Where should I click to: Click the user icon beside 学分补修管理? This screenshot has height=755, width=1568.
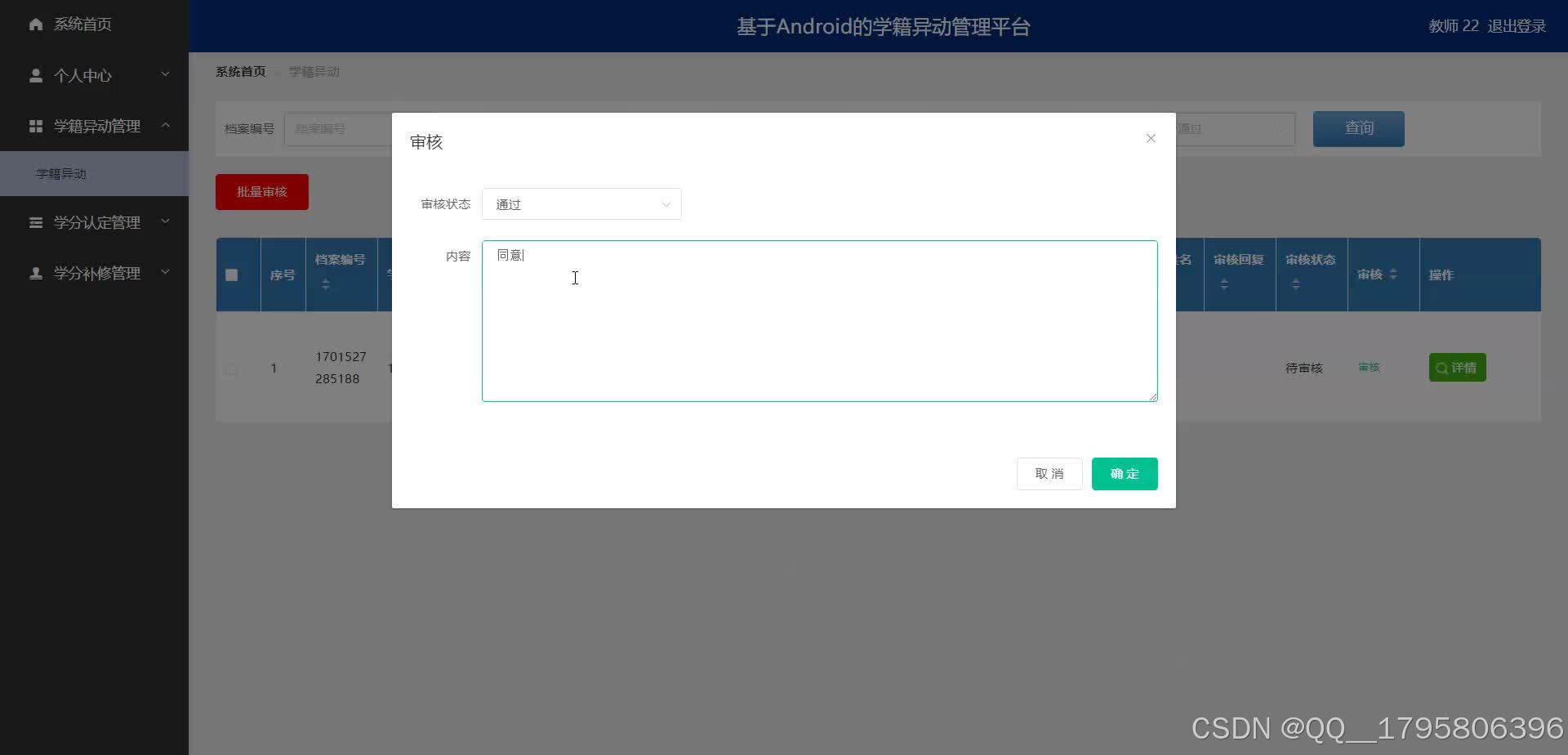point(36,273)
